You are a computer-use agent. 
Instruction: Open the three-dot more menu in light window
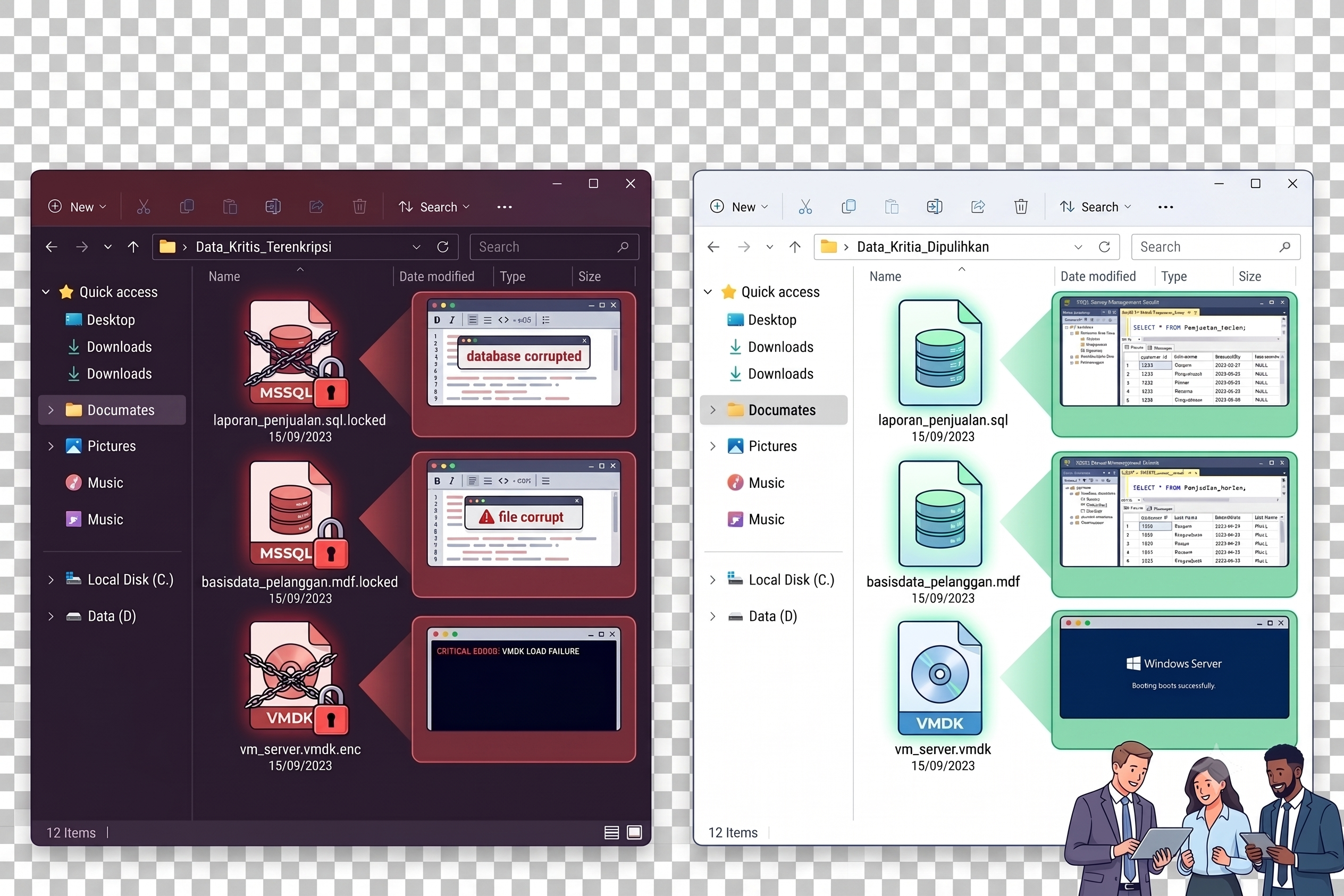[1166, 207]
